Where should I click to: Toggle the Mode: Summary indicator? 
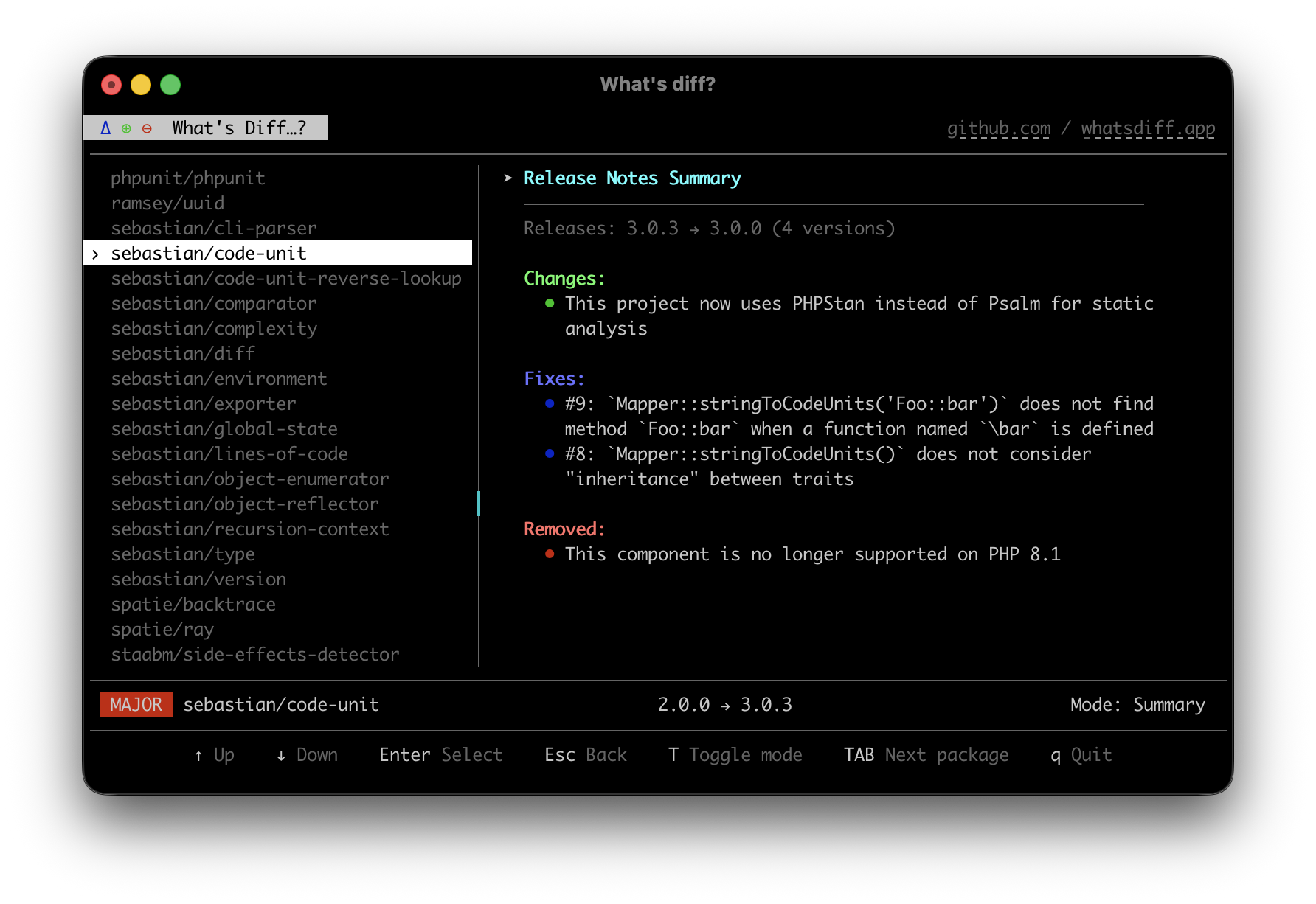point(1137,704)
